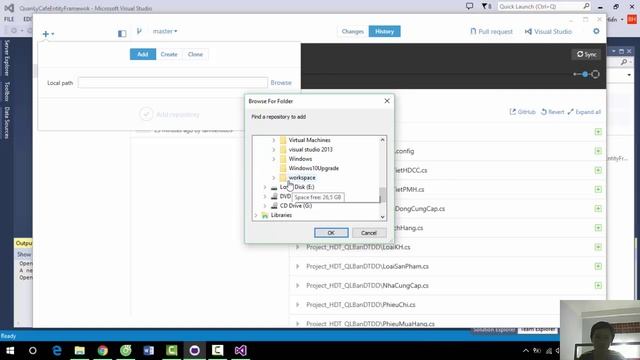Viewport: 640px width, 360px height.
Task: Expand the Virtual Machines folder
Action: 274,140
